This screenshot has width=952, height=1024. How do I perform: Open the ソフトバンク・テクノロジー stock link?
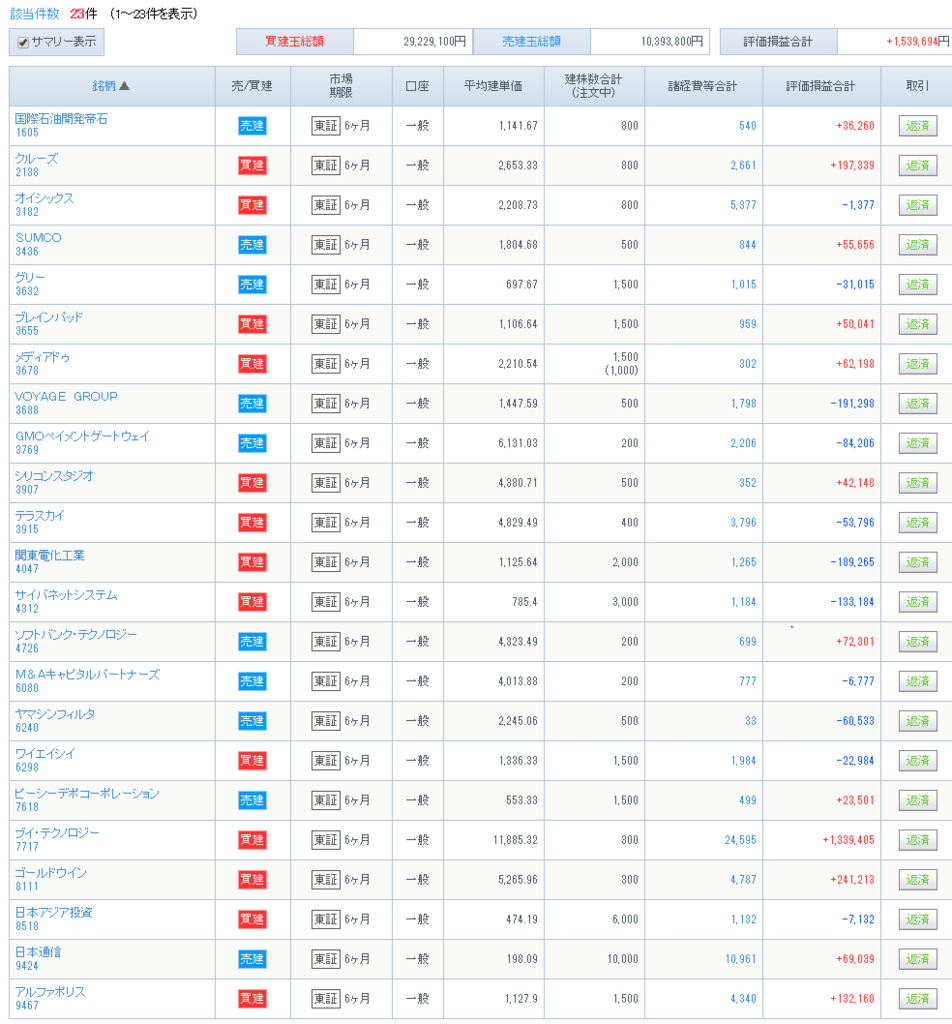click(76, 635)
